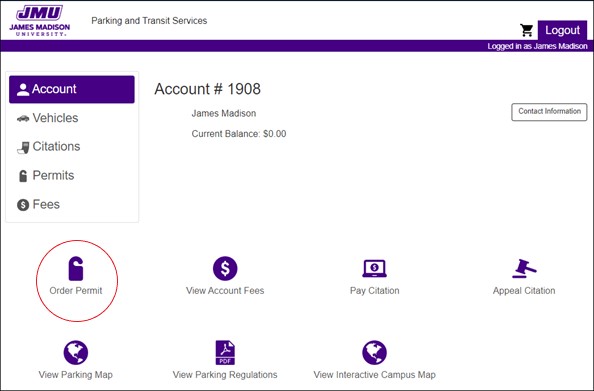Click the James Madison name under the account heading
The width and height of the screenshot is (594, 391).
click(224, 113)
